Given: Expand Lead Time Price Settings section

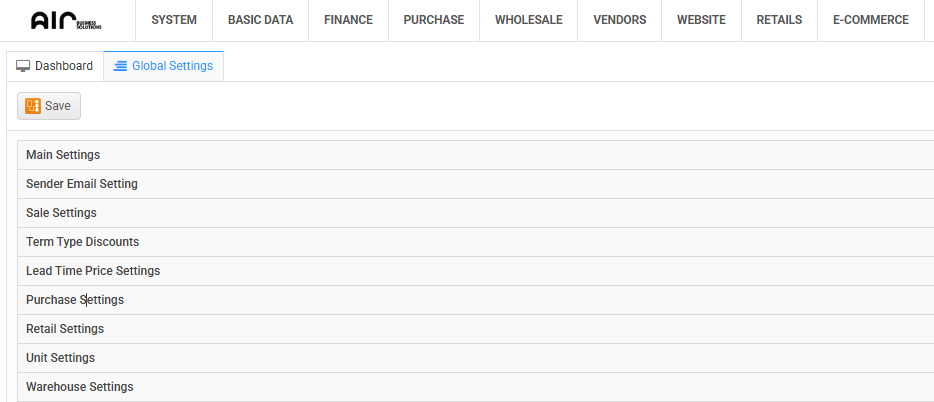Looking at the screenshot, I should [x=93, y=271].
